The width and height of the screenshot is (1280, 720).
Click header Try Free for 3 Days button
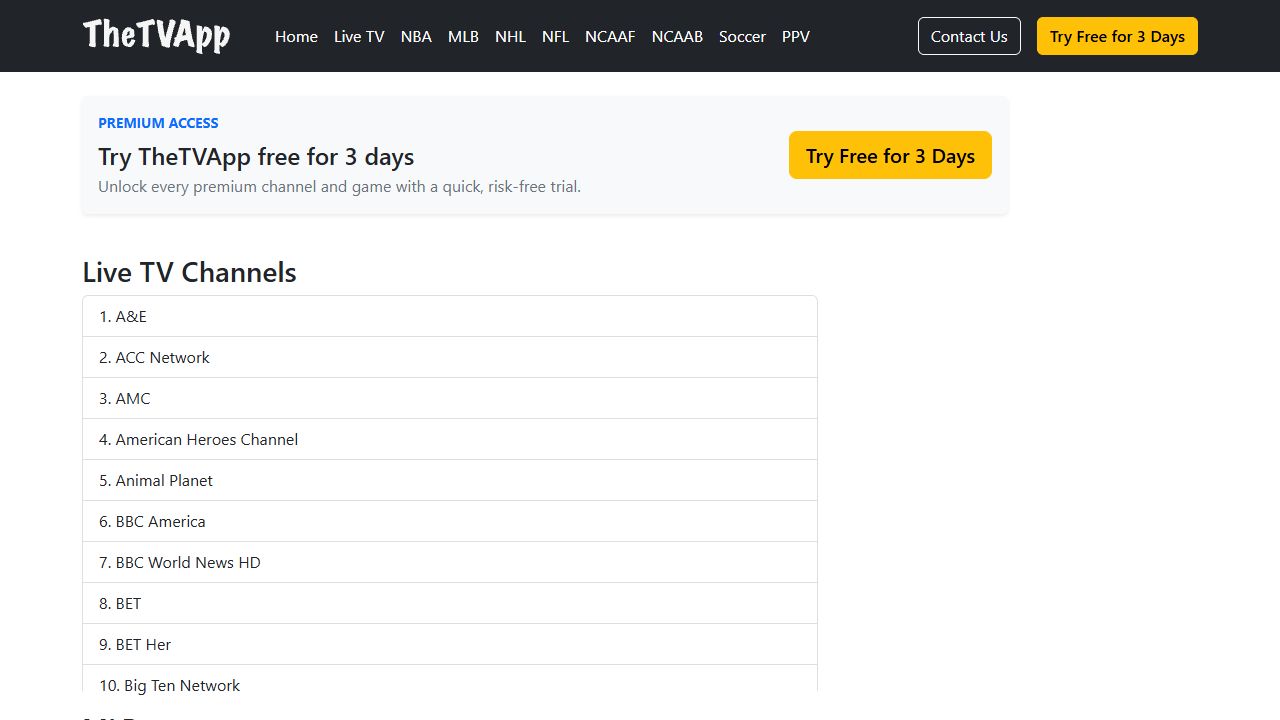click(x=1117, y=36)
